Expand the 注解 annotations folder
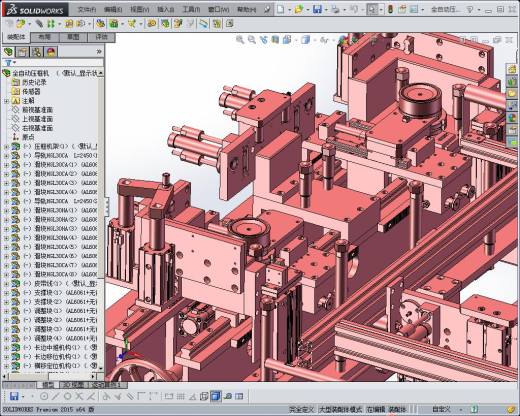Viewport: 520px width, 416px height. 6,101
